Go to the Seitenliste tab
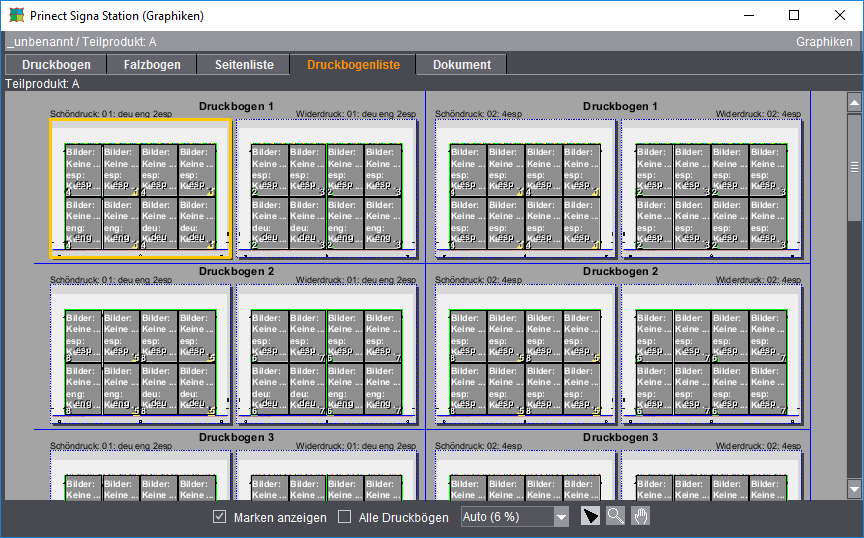864x538 pixels. pyautogui.click(x=244, y=64)
